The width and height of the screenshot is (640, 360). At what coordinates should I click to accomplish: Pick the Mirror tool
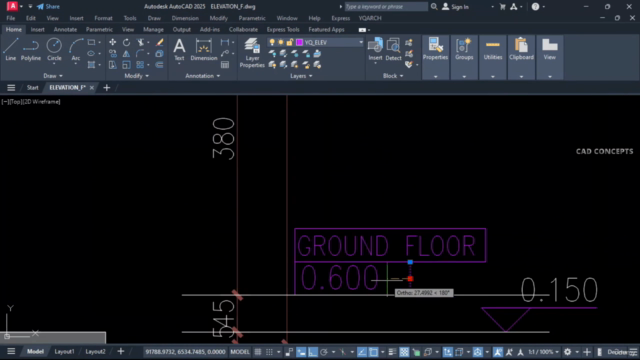(127, 53)
